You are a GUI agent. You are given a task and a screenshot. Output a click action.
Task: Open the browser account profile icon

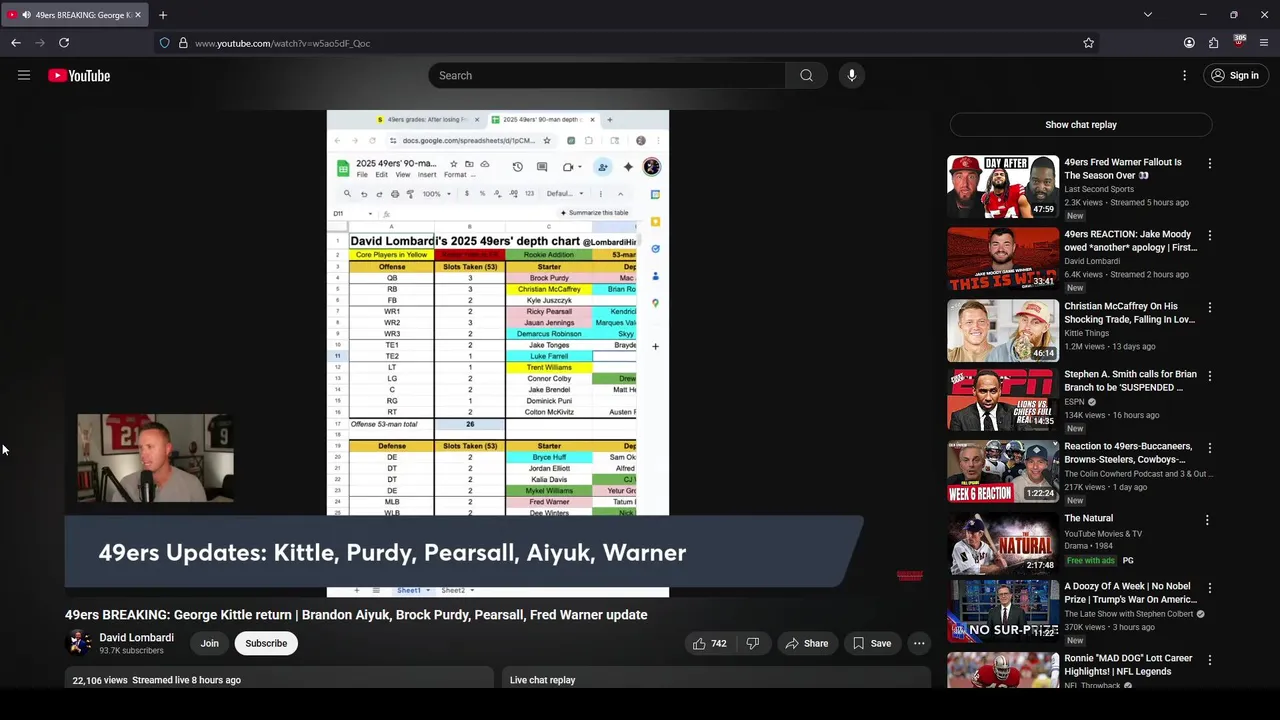coord(1189,43)
